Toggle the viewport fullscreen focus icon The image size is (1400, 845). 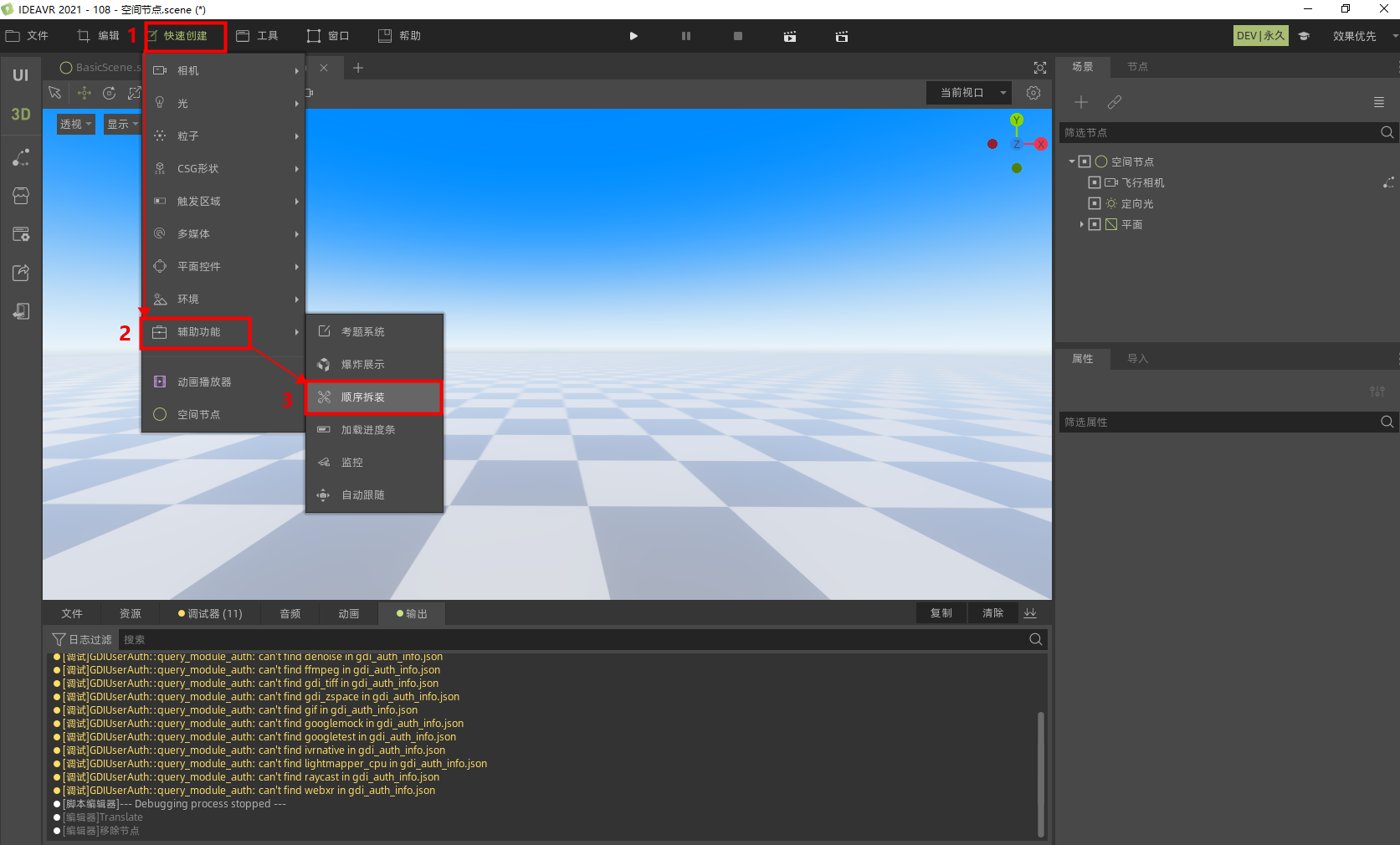click(1040, 68)
